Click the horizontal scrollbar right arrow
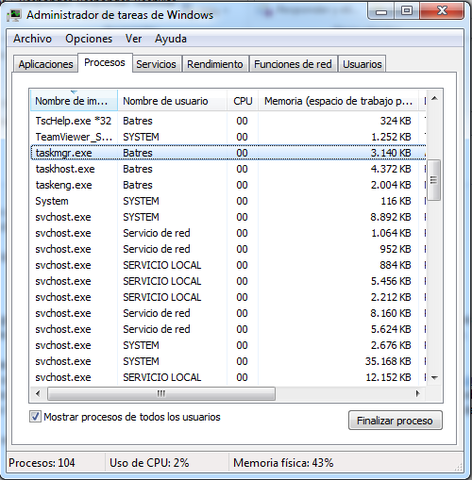 click(417, 393)
